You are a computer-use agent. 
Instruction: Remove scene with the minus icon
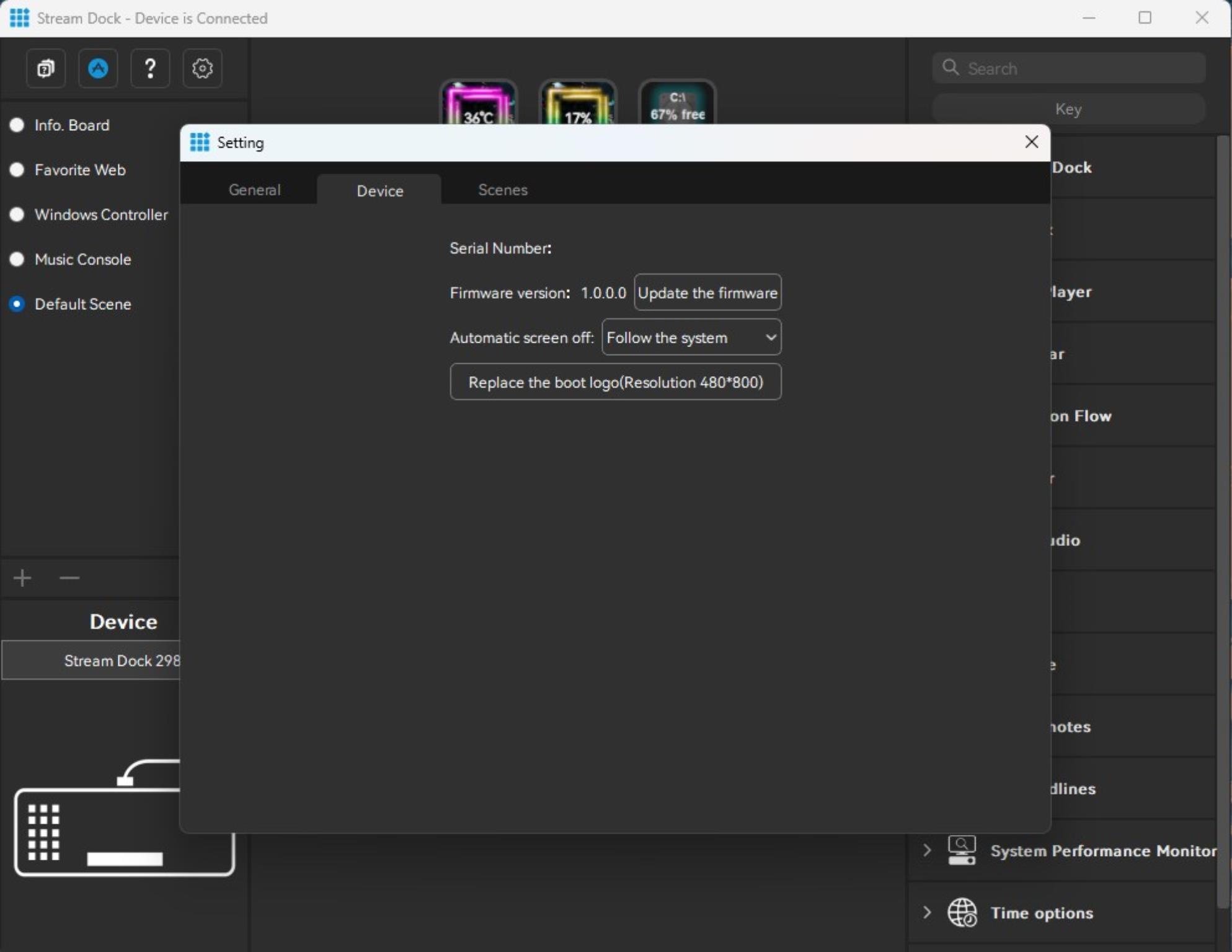click(69, 578)
